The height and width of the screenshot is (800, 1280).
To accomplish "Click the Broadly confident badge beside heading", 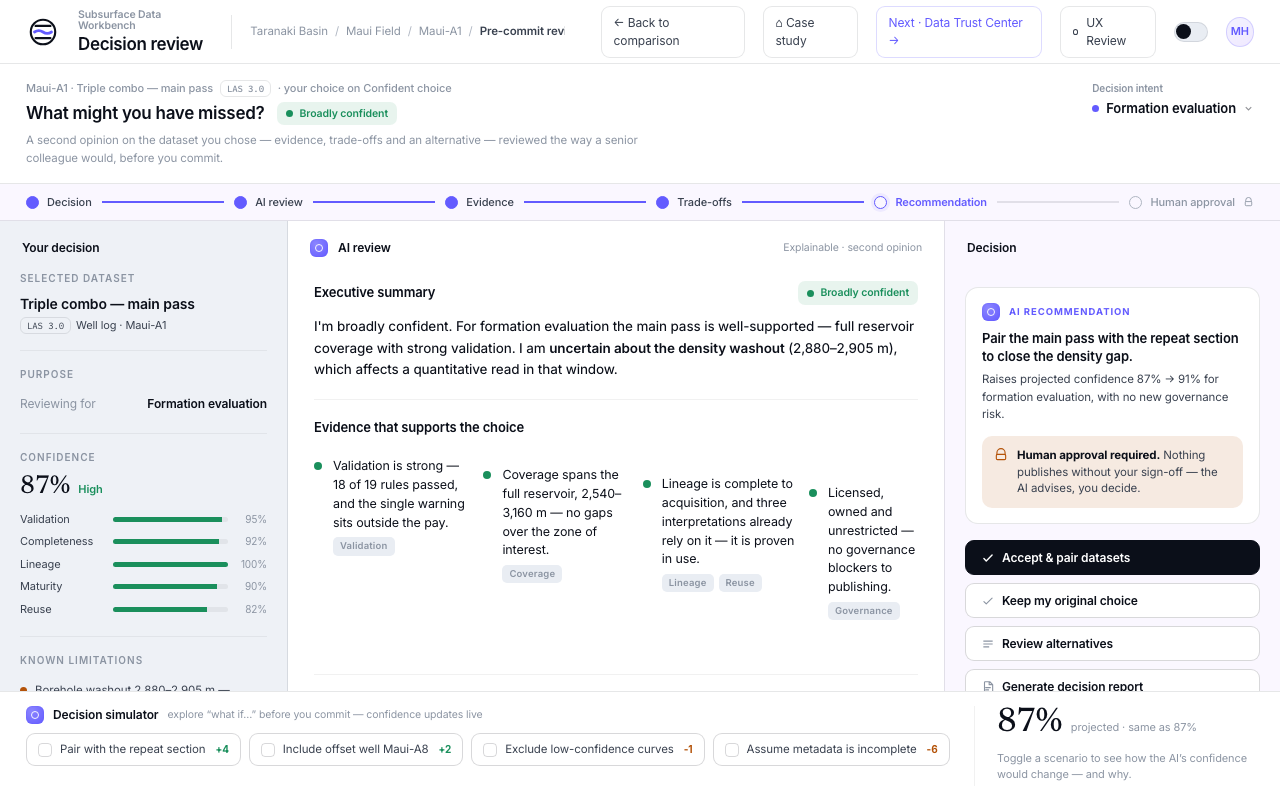I will click(x=337, y=113).
